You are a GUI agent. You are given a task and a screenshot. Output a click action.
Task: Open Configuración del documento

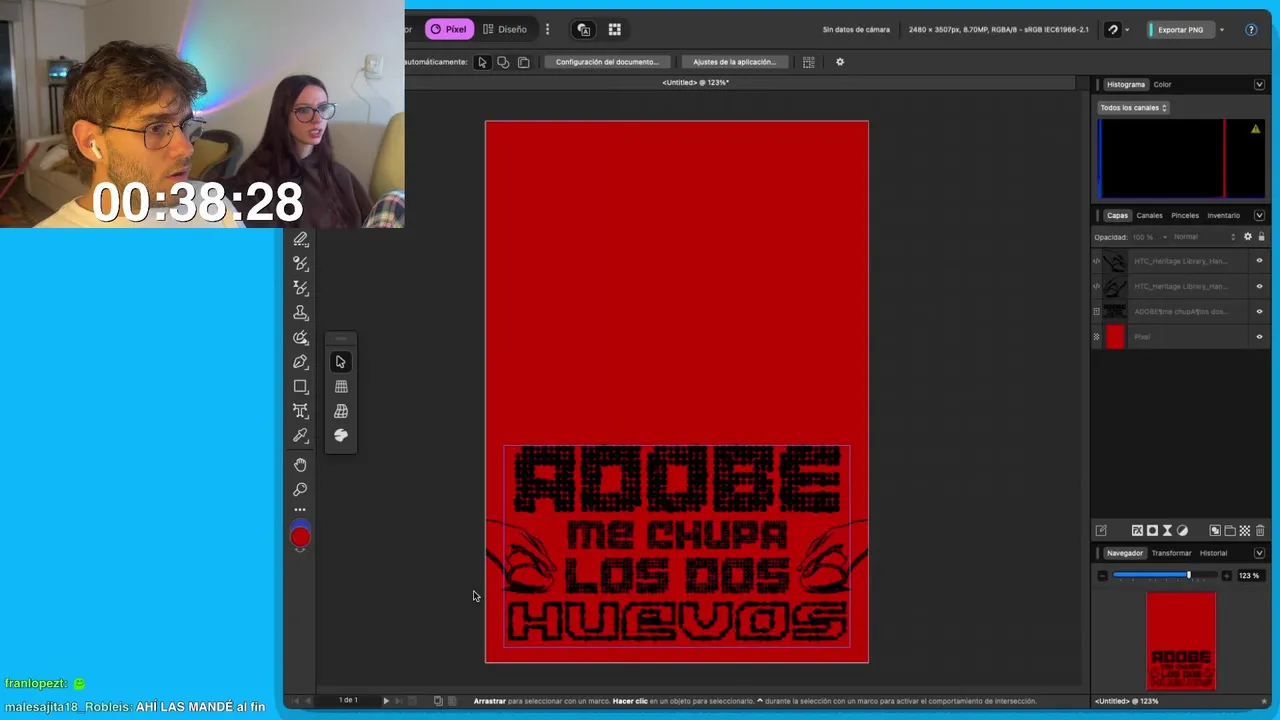click(x=607, y=62)
